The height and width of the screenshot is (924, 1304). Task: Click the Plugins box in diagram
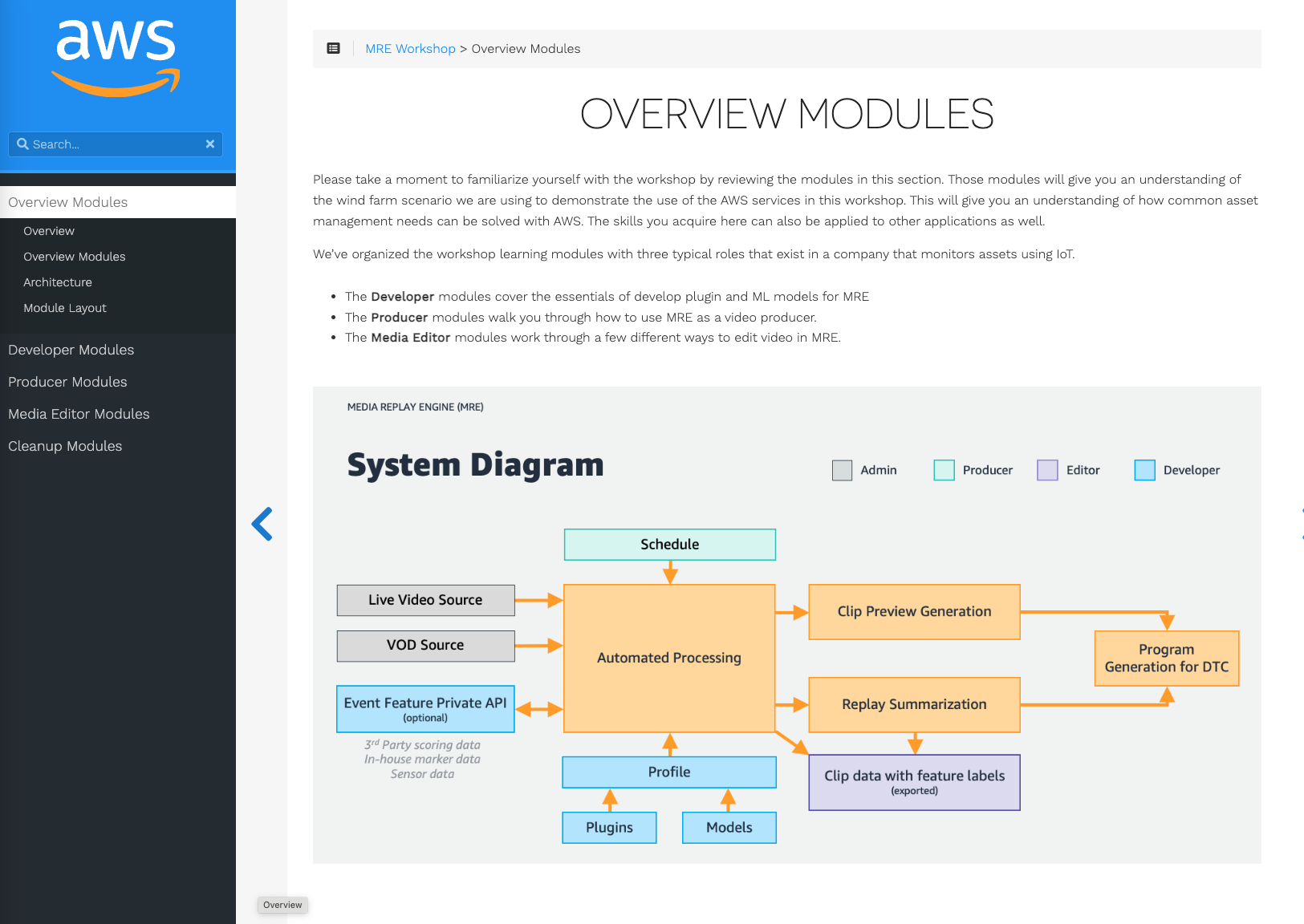(x=609, y=828)
